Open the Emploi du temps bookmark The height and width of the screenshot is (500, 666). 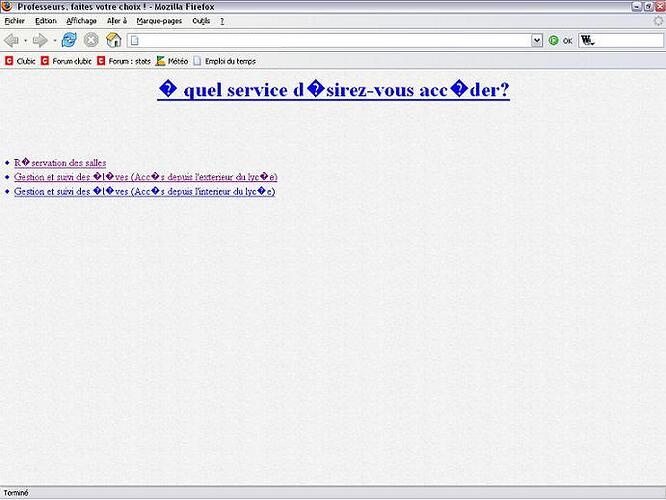229,61
